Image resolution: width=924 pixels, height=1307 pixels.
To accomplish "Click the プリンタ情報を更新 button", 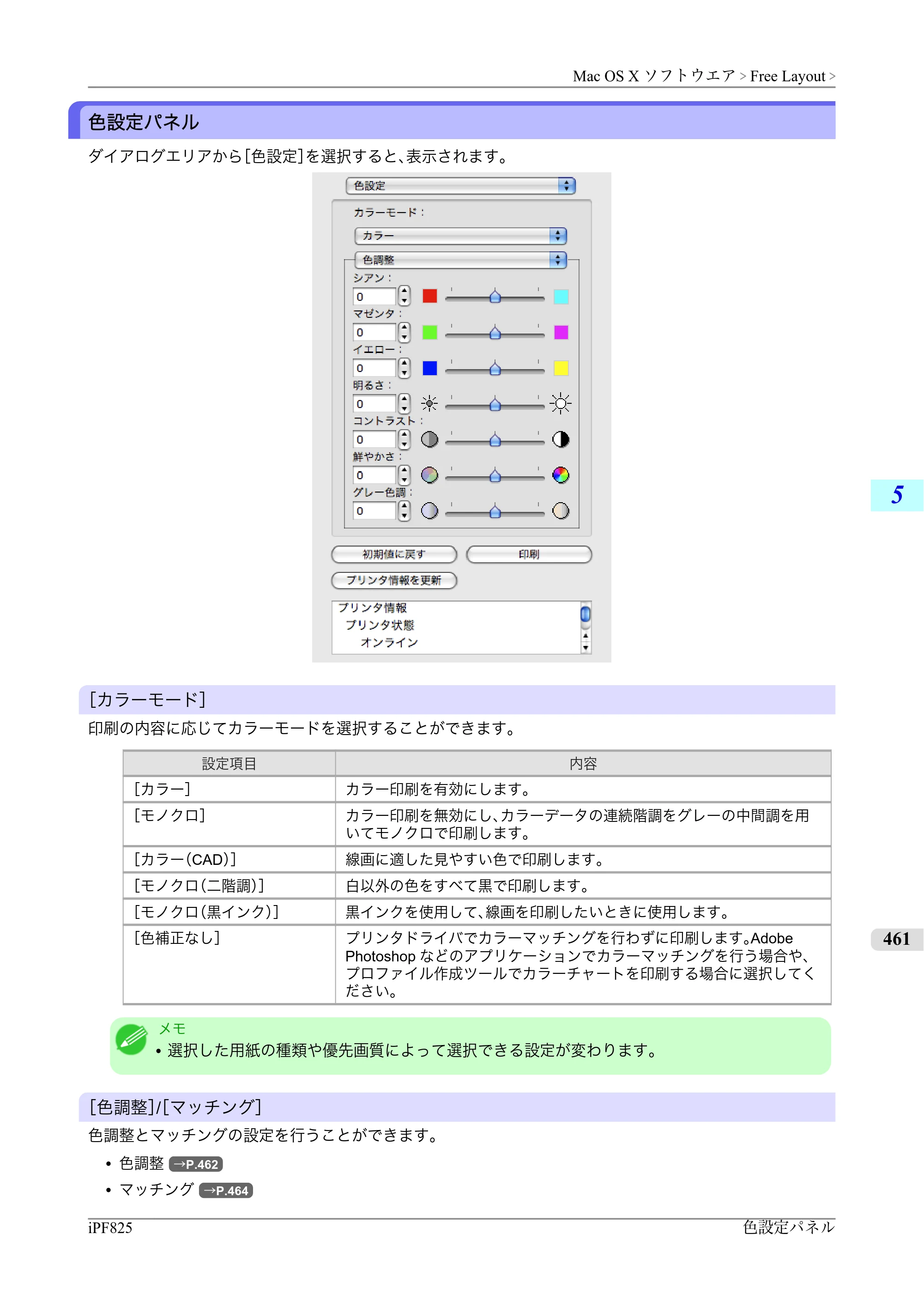I will 394,580.
